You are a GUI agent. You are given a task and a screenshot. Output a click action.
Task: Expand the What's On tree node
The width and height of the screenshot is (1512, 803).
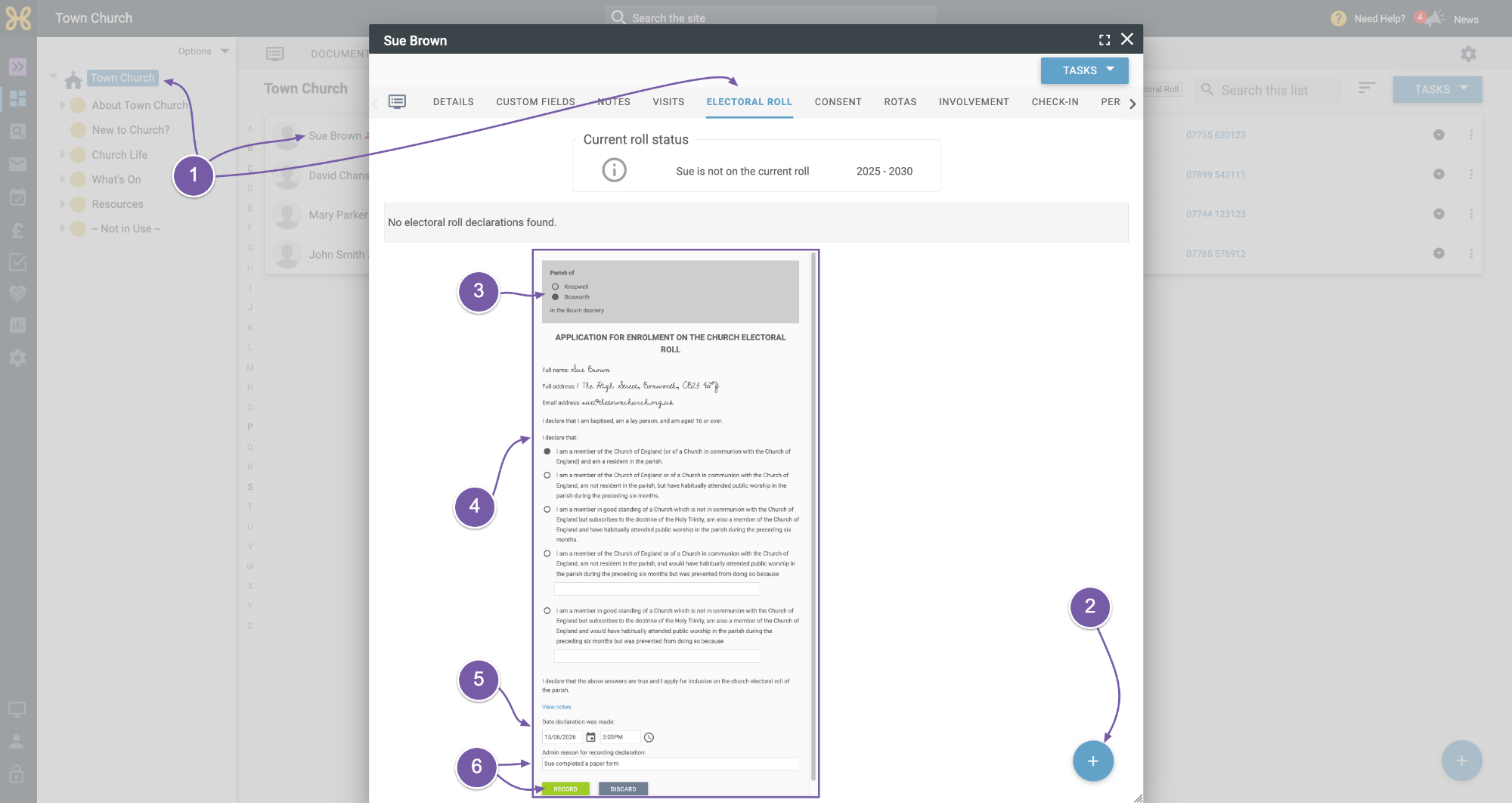click(x=62, y=179)
